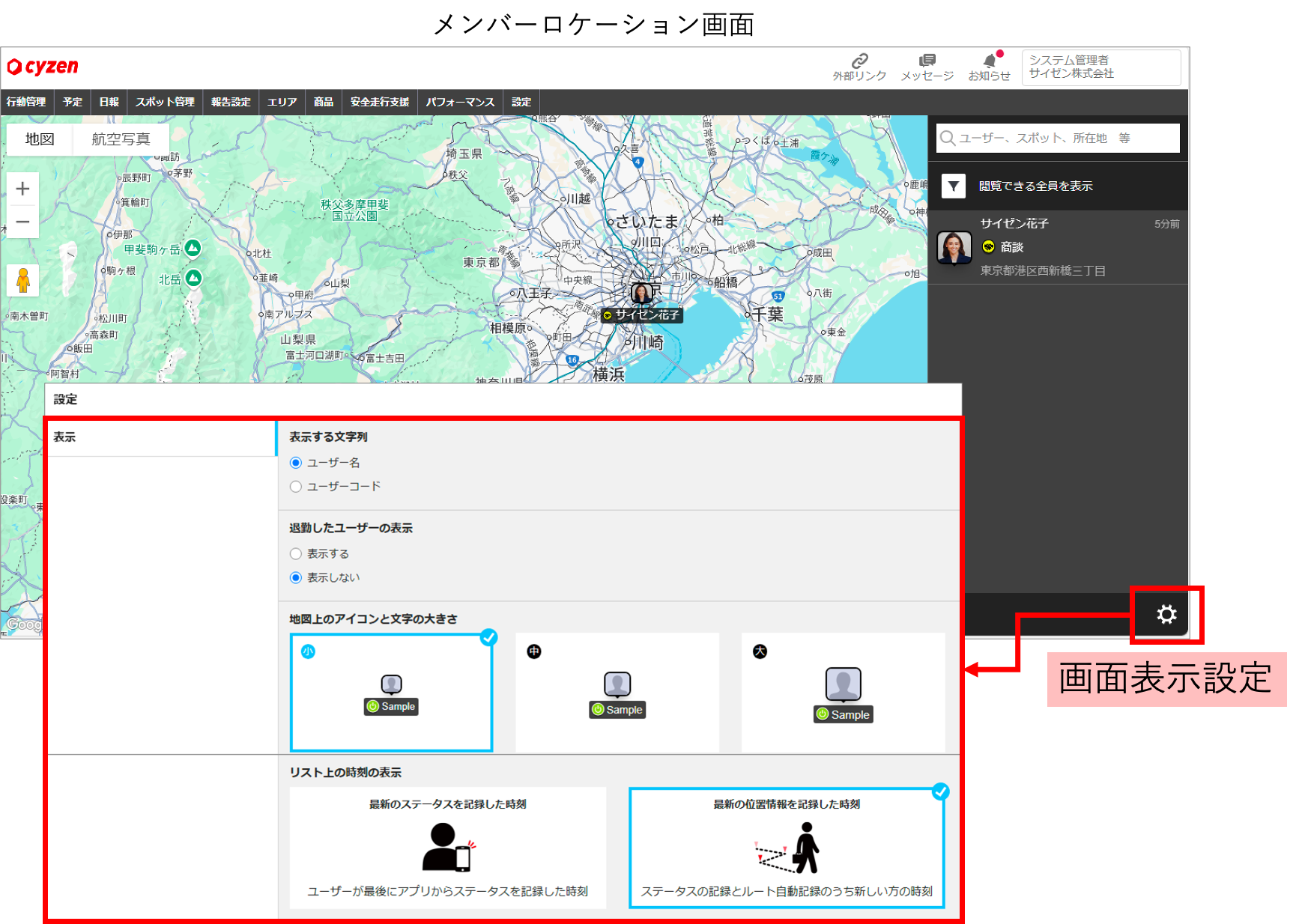Zoom out the map with minus button
This screenshot has height=924, width=1296.
point(22,222)
